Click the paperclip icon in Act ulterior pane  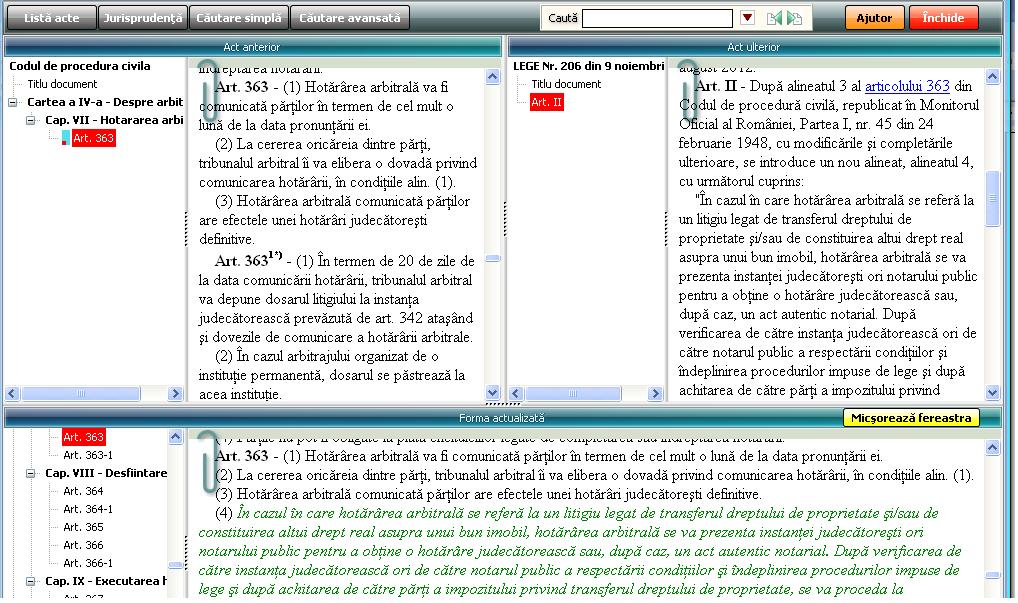tap(686, 97)
